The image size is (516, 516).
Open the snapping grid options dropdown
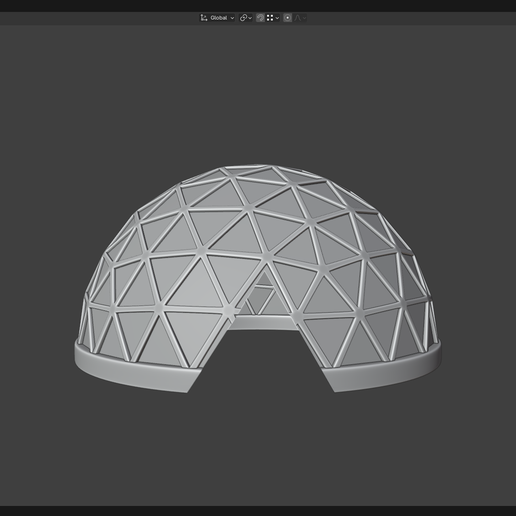coord(273,18)
